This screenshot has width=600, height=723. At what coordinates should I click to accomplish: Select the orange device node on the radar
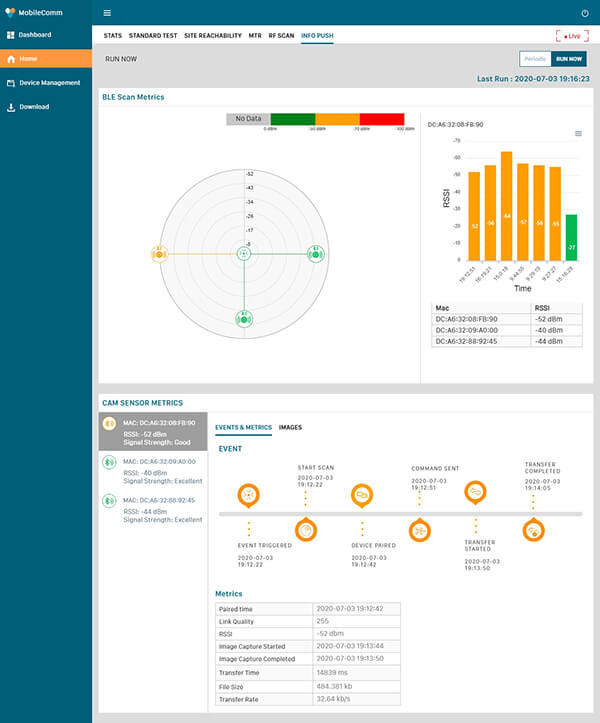pyautogui.click(x=158, y=254)
